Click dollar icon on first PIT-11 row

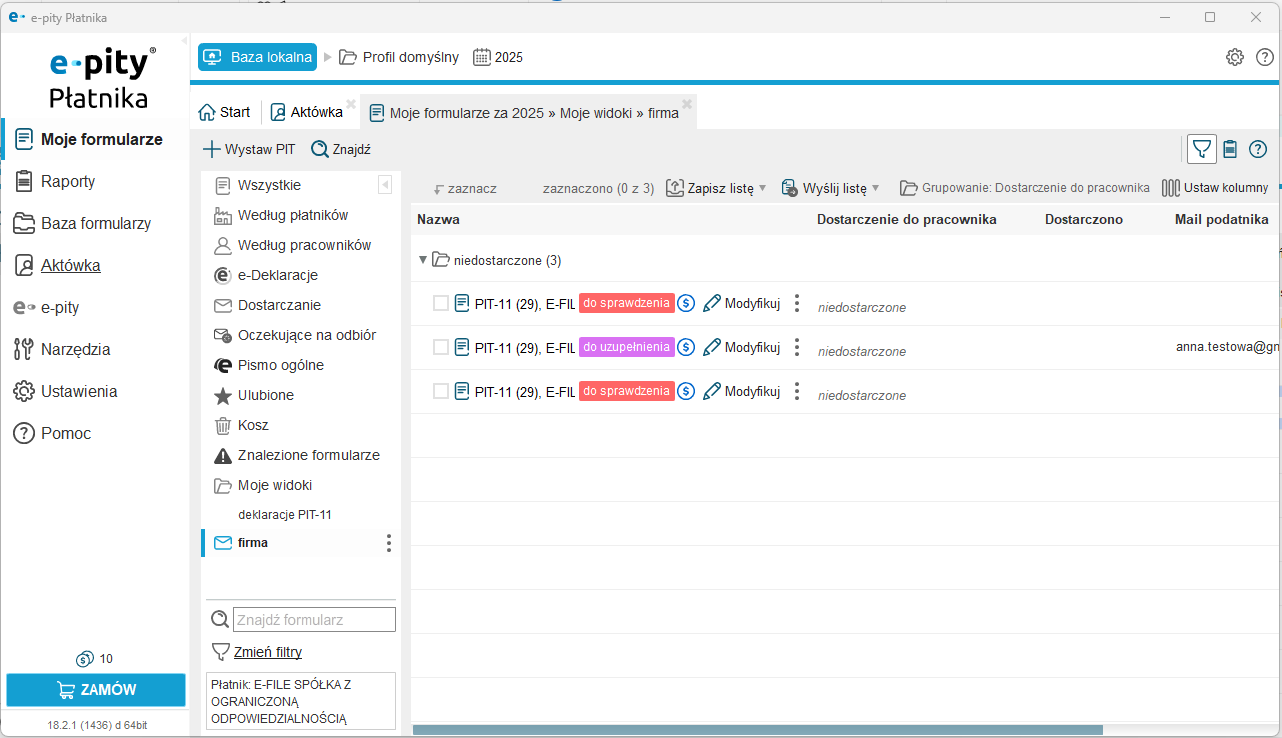pyautogui.click(x=686, y=303)
